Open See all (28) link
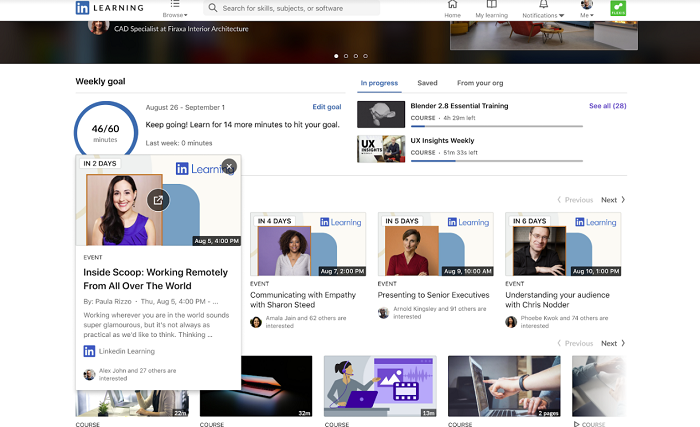700x427 pixels. pyautogui.click(x=608, y=106)
